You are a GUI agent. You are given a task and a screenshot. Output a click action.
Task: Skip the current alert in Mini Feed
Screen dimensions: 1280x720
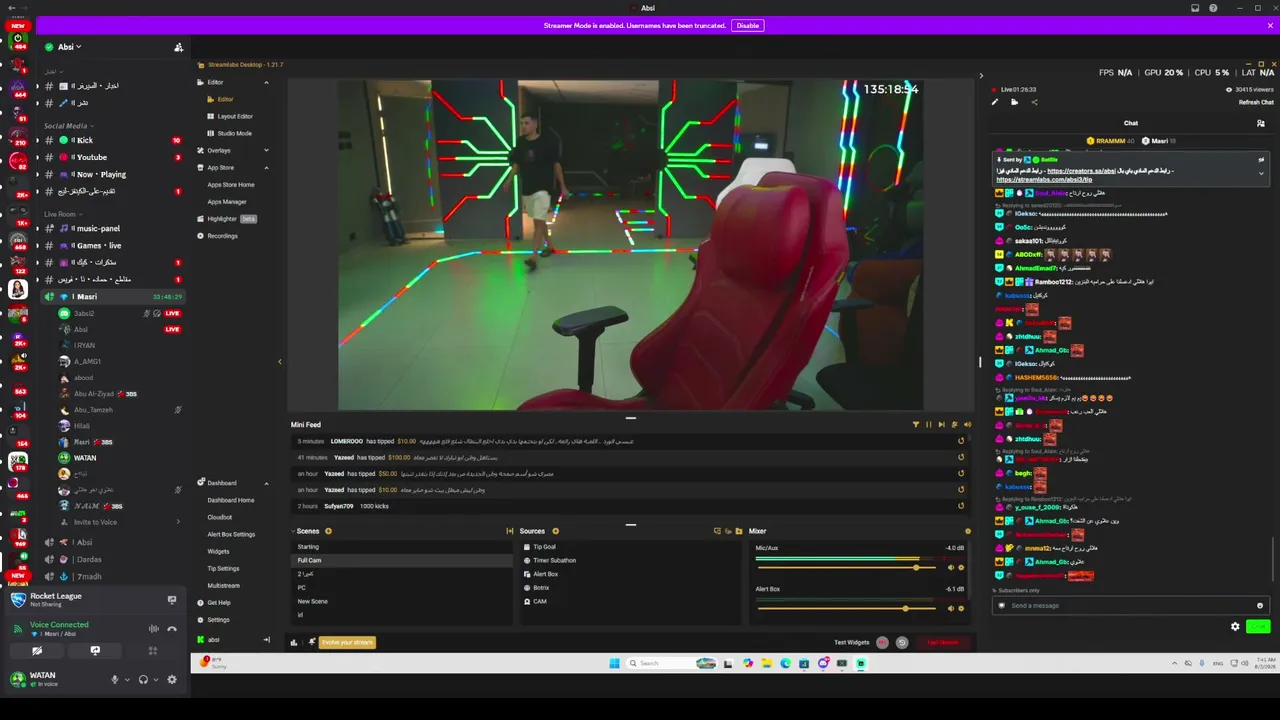pyautogui.click(x=941, y=424)
